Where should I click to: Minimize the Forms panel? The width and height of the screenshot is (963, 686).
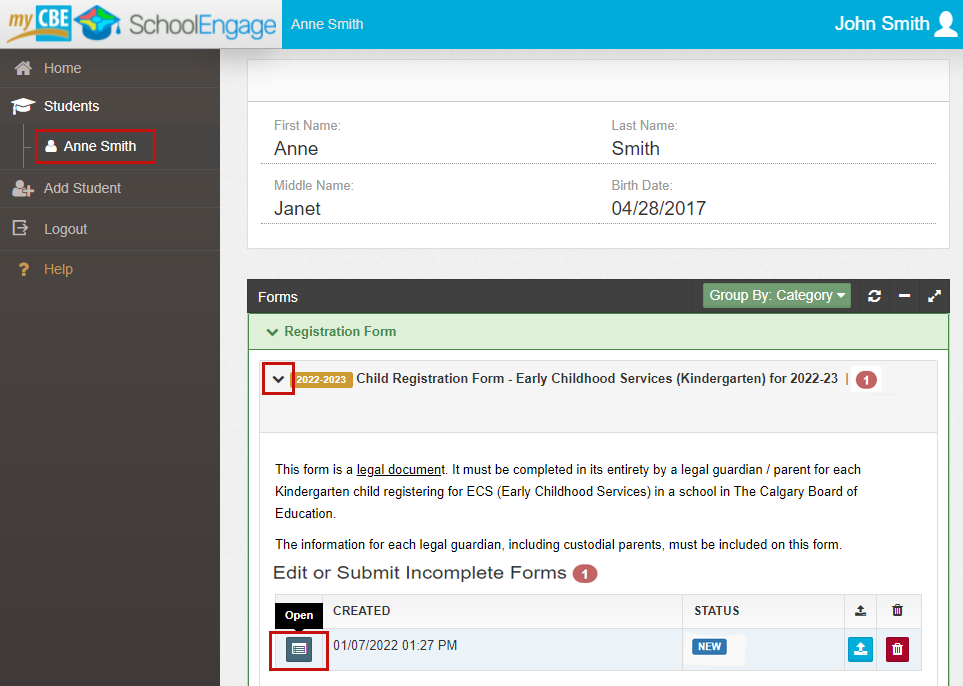click(x=904, y=296)
